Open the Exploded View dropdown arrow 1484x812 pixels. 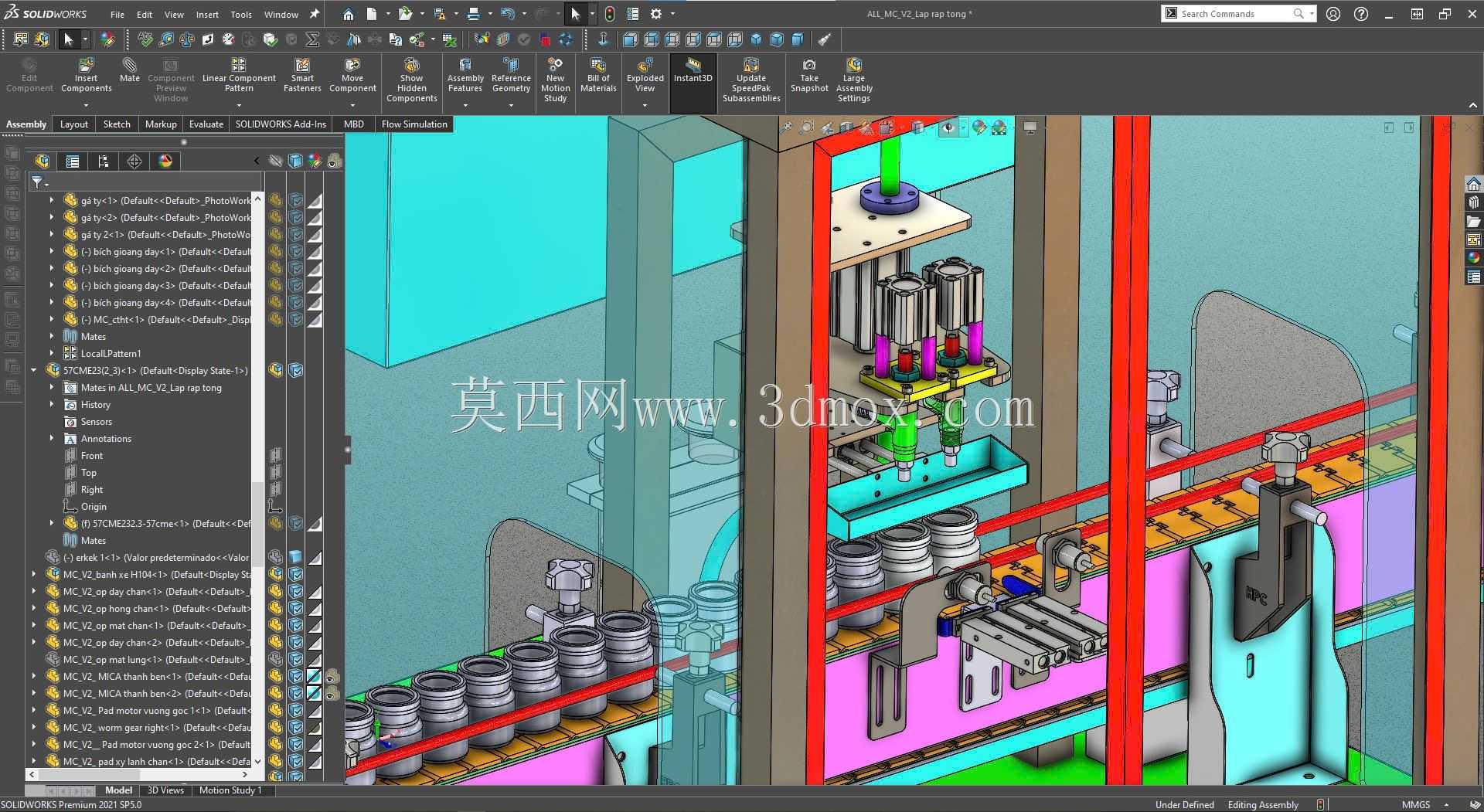click(x=645, y=105)
